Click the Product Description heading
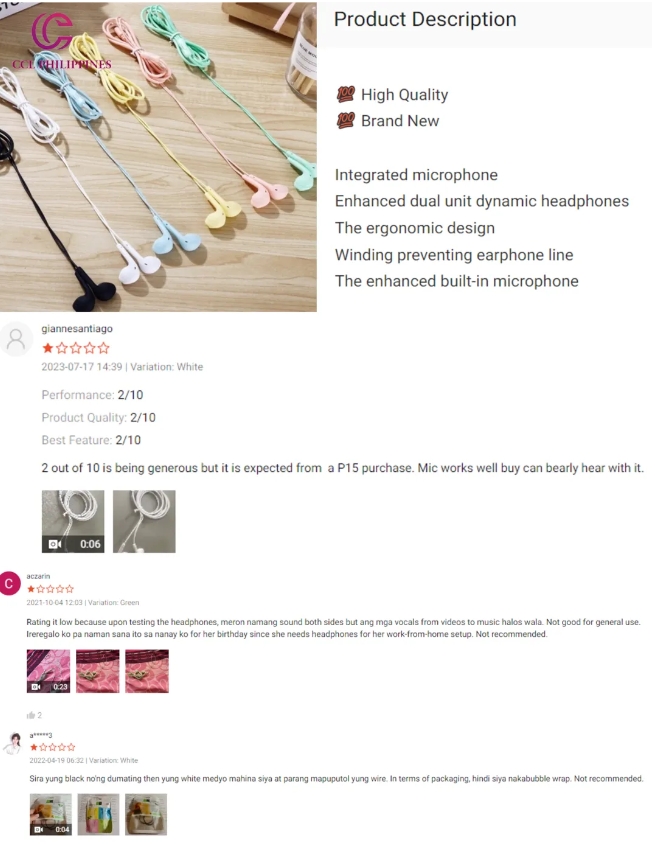Image resolution: width=655 pixels, height=844 pixels. [x=425, y=19]
